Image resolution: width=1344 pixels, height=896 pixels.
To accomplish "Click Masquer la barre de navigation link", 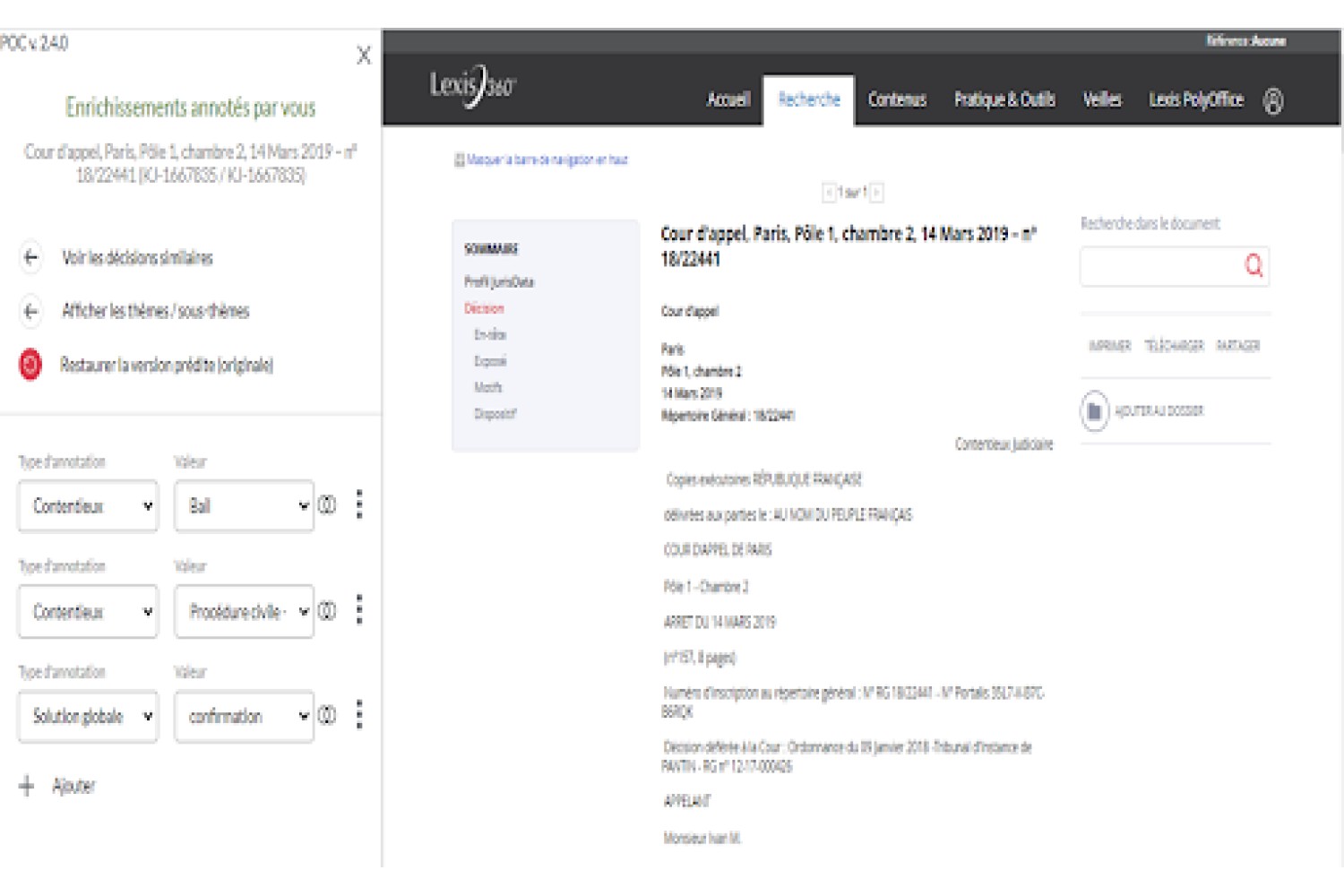I will click(x=547, y=160).
